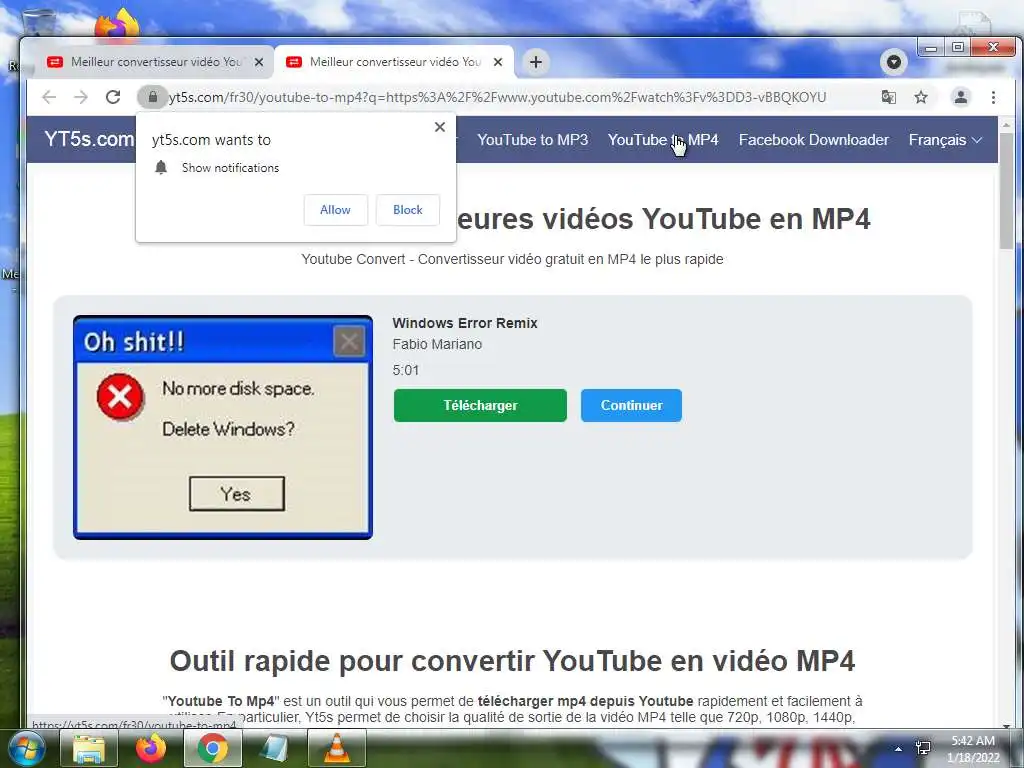
Task: Launch VLC media player from taskbar
Action: [336, 748]
